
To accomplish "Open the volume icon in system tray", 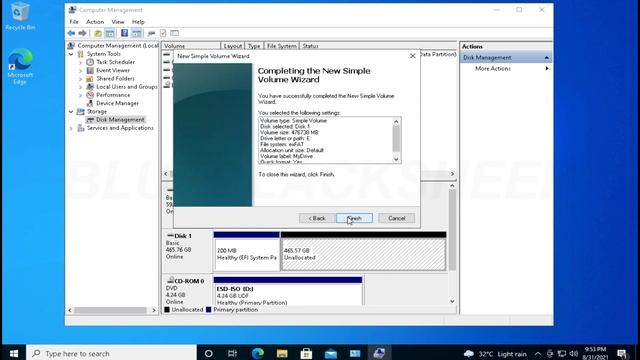I will (574, 353).
